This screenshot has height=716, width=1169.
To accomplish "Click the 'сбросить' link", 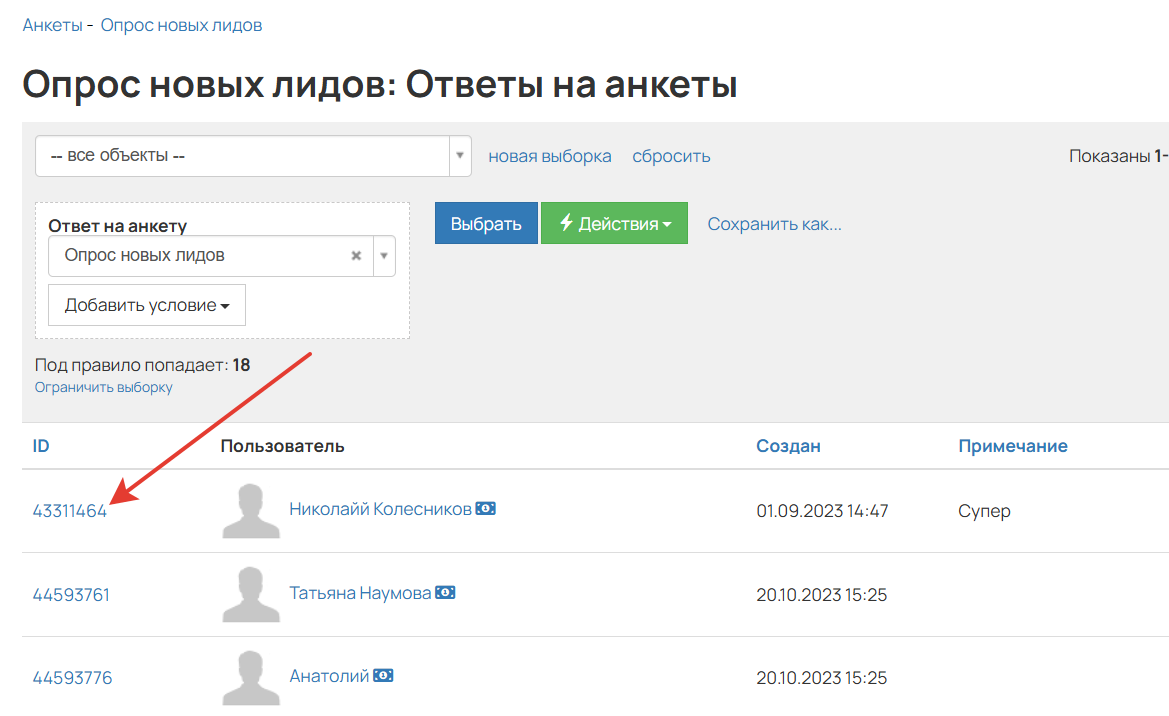I will coord(671,156).
